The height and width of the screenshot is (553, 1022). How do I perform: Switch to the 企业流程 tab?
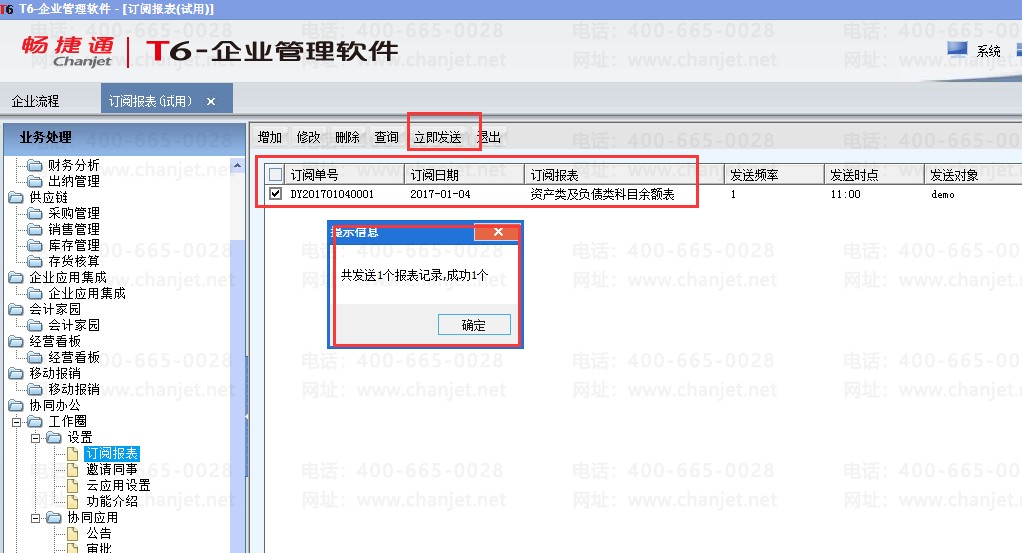(35, 101)
